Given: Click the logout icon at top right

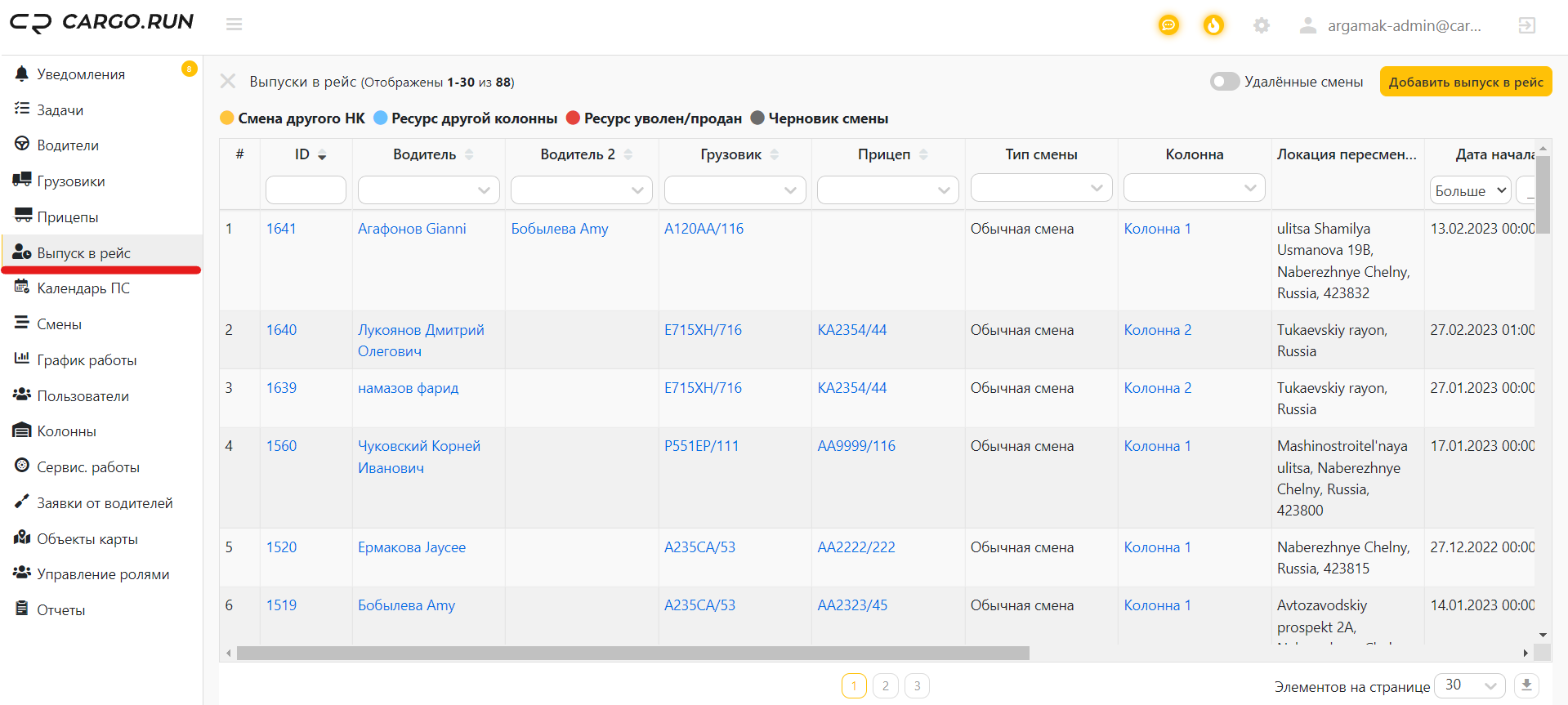Looking at the screenshot, I should tap(1526, 25).
